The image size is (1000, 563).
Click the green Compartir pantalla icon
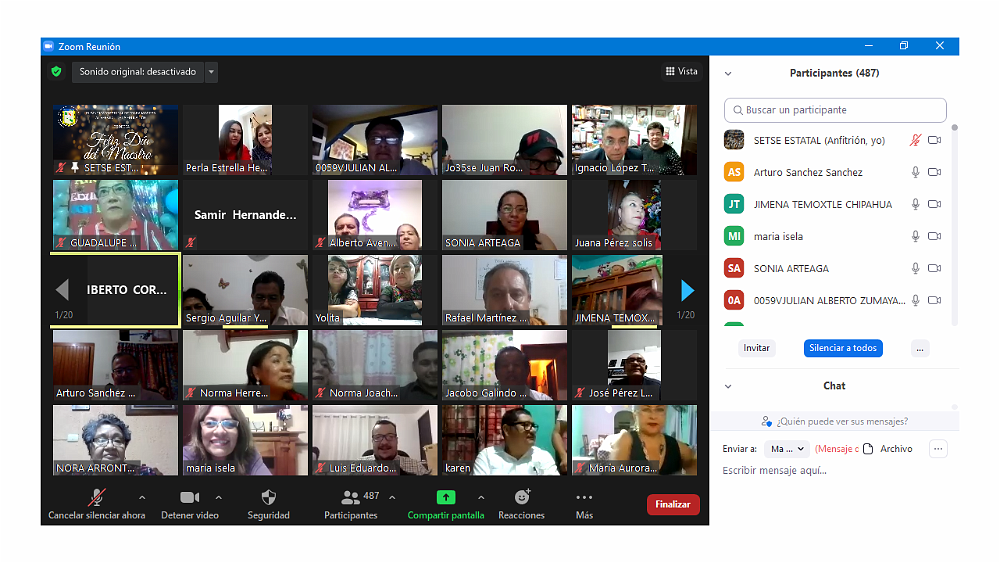tap(445, 497)
